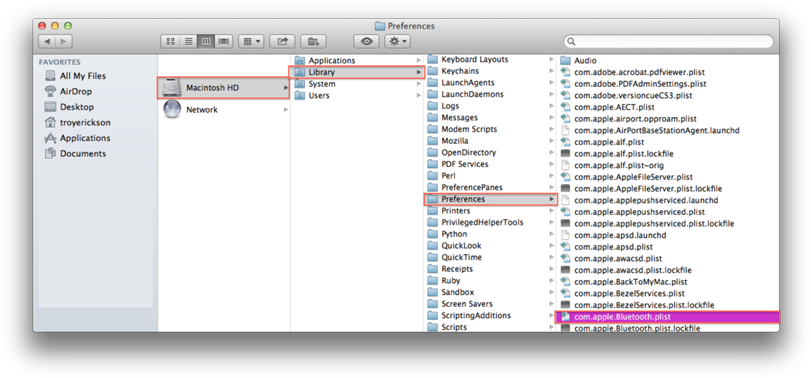Select PDF Services folder
The image size is (811, 378).
tap(490, 164)
